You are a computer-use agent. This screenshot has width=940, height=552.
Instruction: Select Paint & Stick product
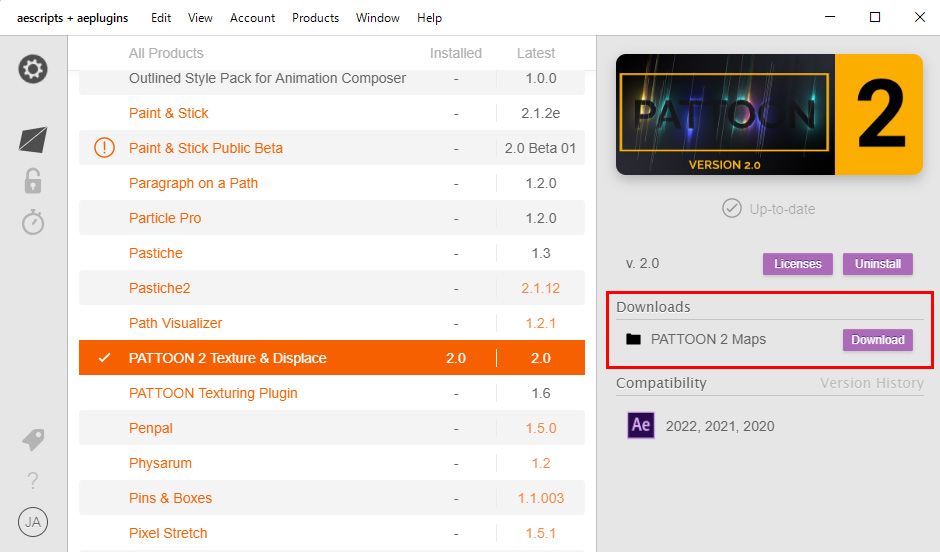[x=332, y=113]
